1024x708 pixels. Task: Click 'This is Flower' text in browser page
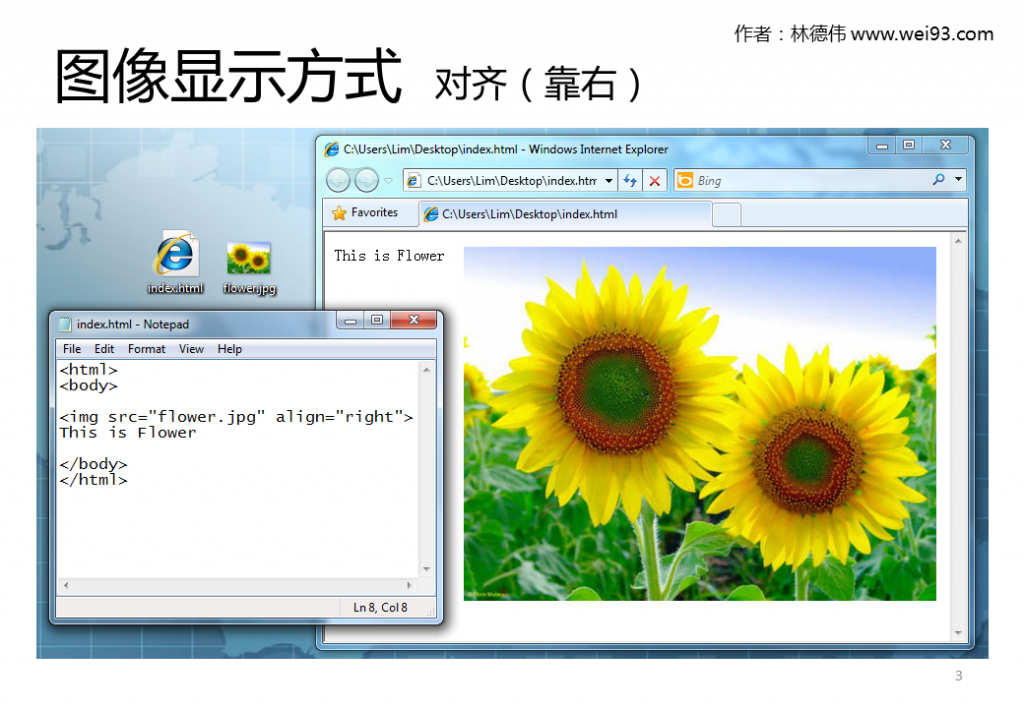point(389,255)
